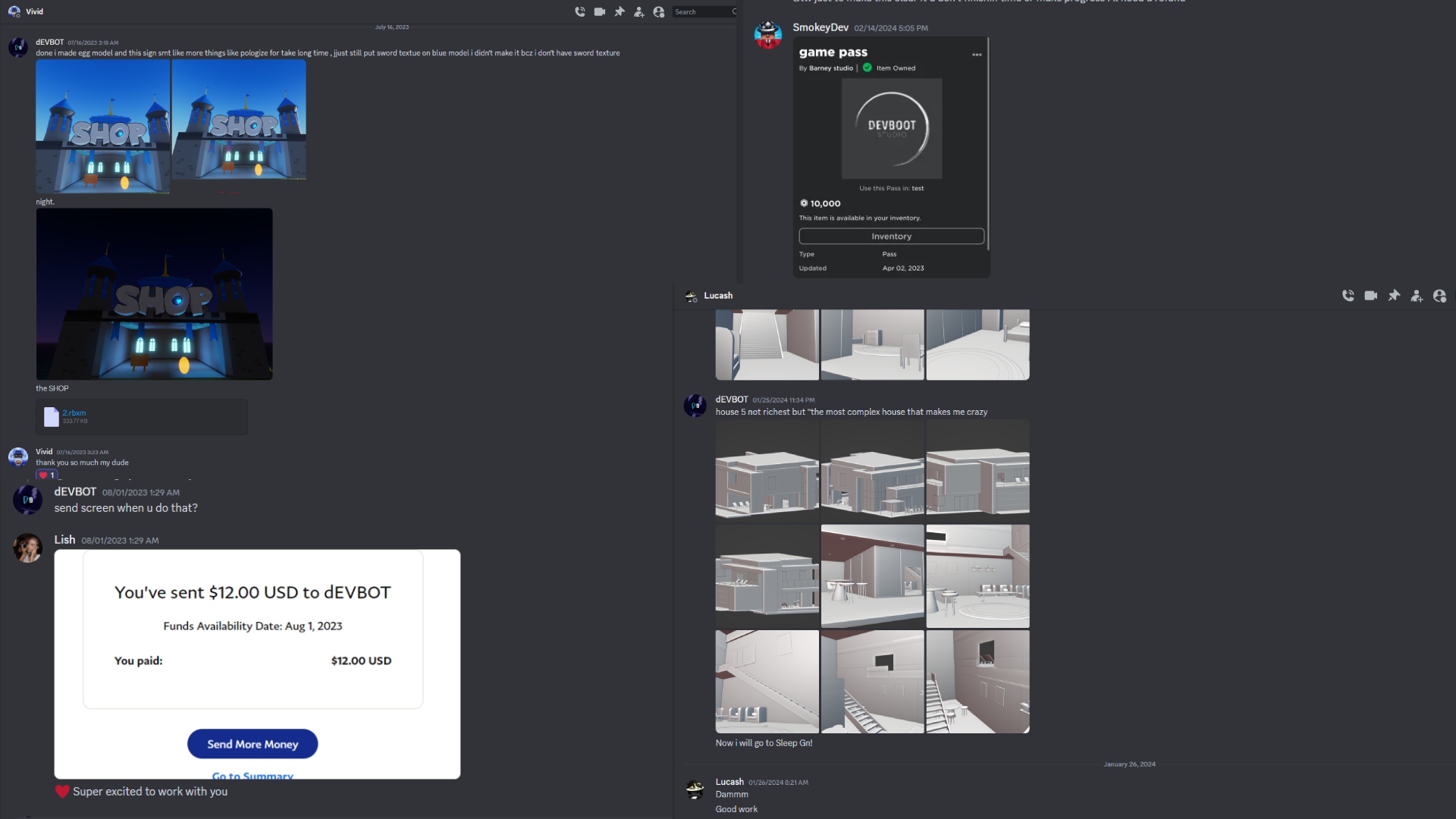1456x819 pixels.
Task: Open the first daytime SHOP image
Action: coord(103,126)
